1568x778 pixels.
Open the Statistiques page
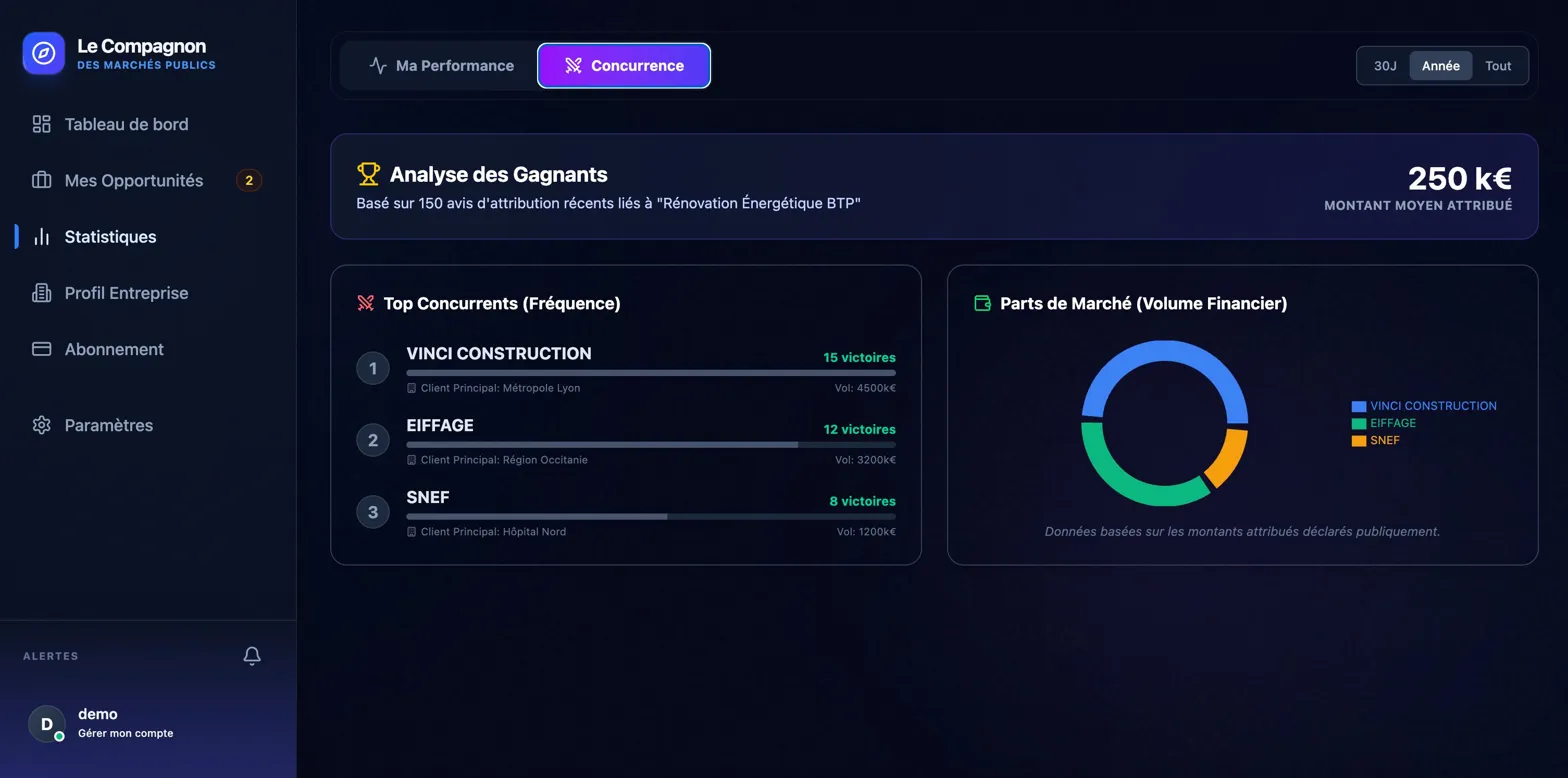pyautogui.click(x=148, y=237)
